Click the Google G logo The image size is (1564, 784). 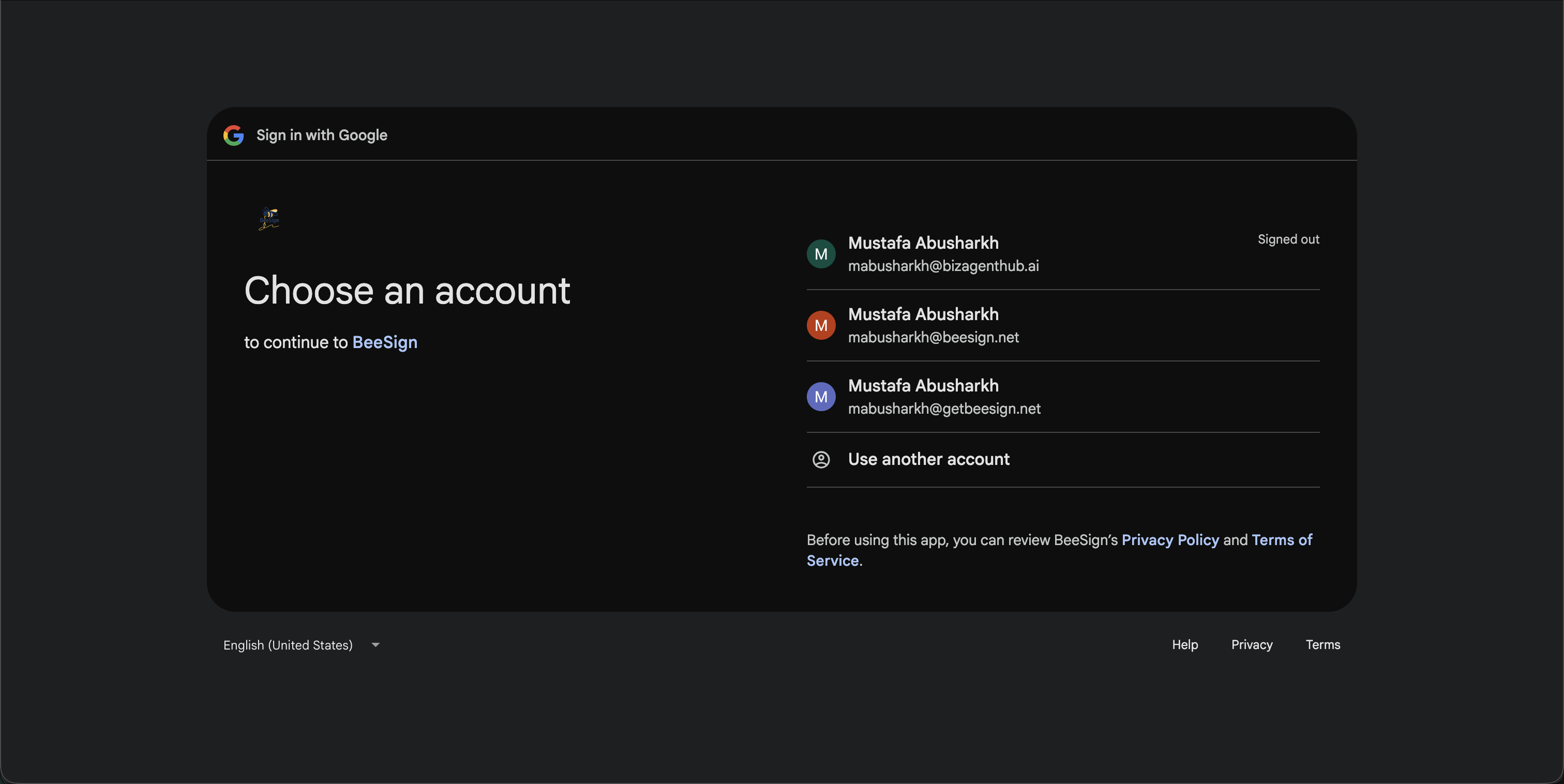[234, 135]
